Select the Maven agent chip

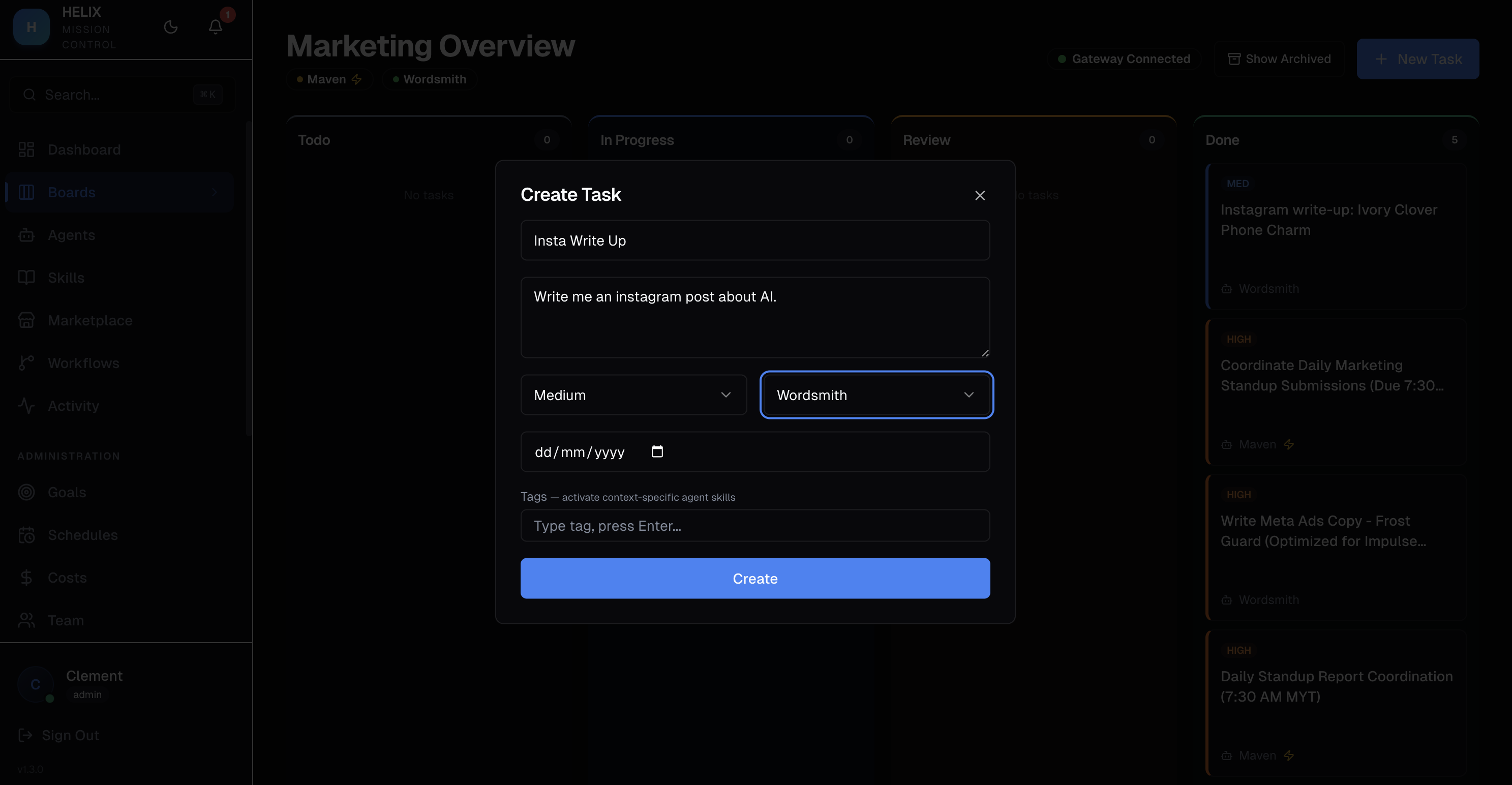[329, 79]
